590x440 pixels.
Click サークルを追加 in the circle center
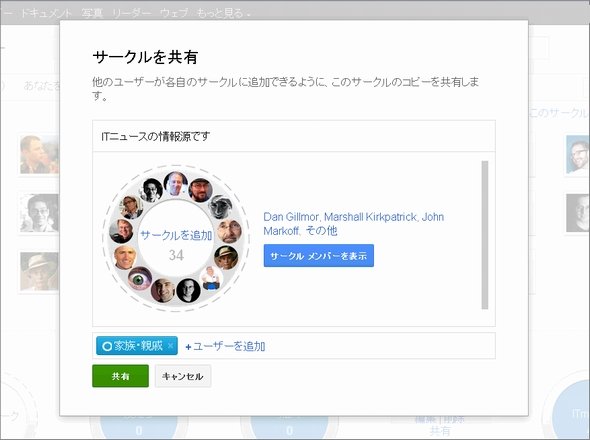(x=176, y=235)
